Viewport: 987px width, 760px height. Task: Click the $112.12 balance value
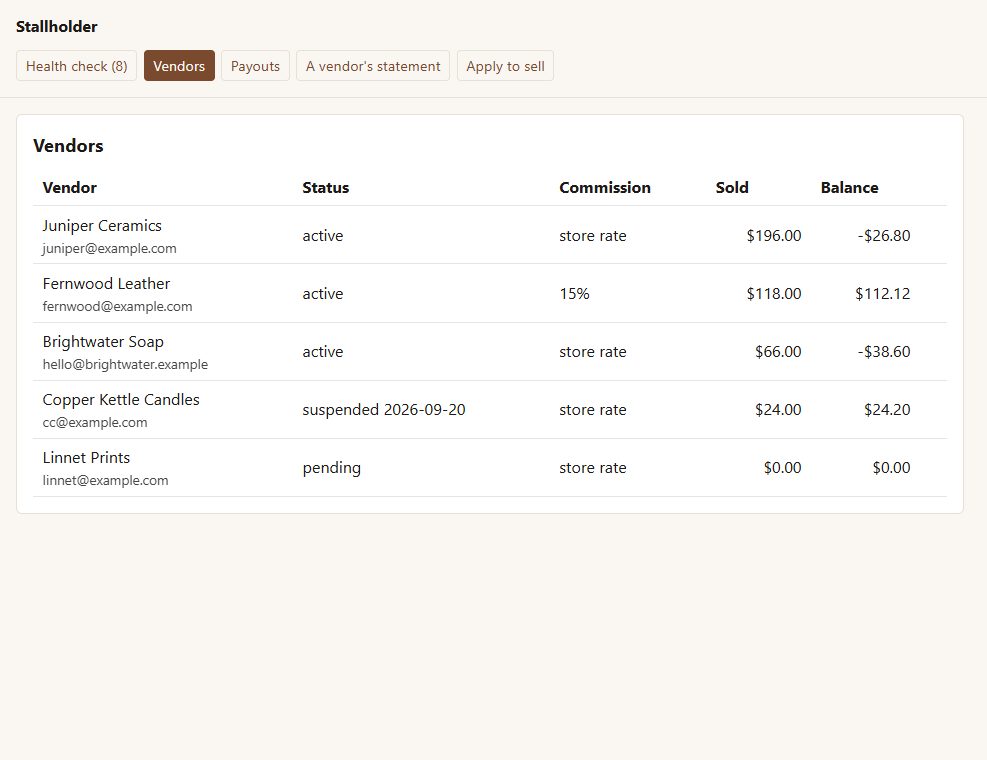click(883, 293)
